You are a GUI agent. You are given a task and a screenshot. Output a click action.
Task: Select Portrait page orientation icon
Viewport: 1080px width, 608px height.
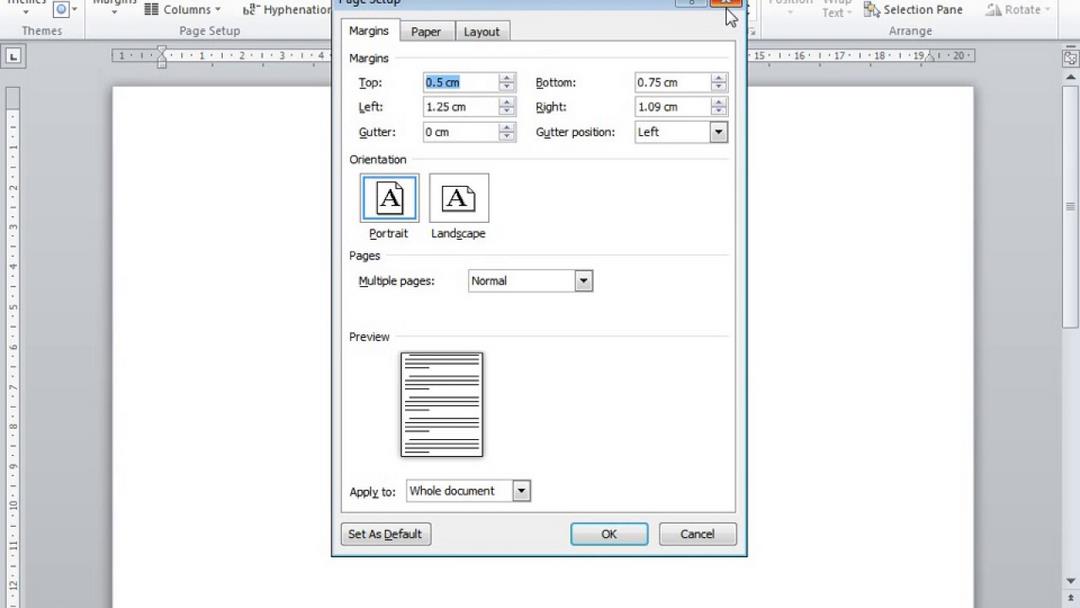click(389, 198)
